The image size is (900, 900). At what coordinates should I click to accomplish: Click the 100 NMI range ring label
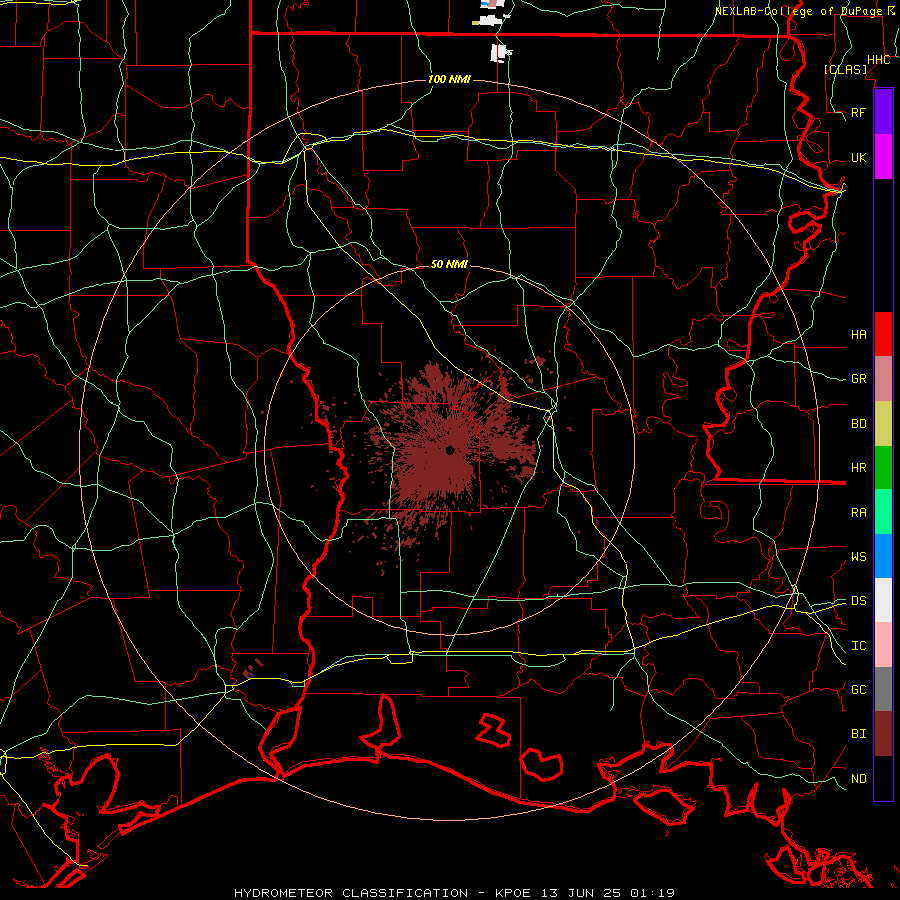pos(449,79)
